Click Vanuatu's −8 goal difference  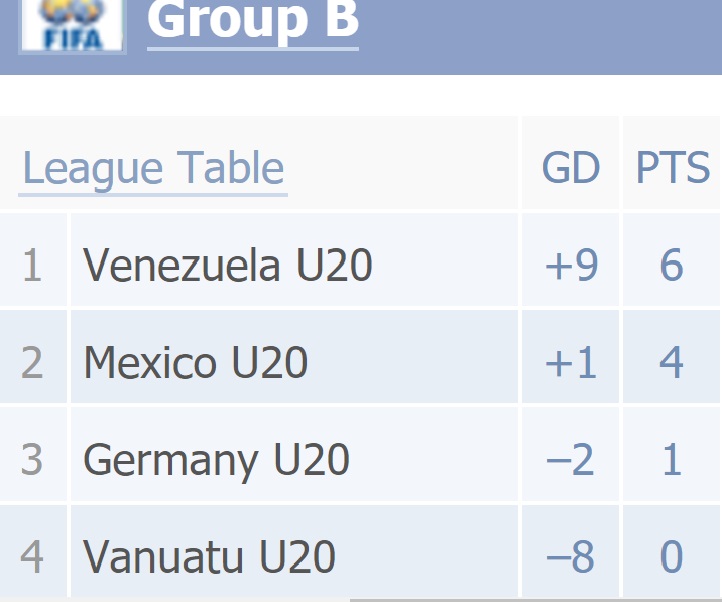(570, 556)
